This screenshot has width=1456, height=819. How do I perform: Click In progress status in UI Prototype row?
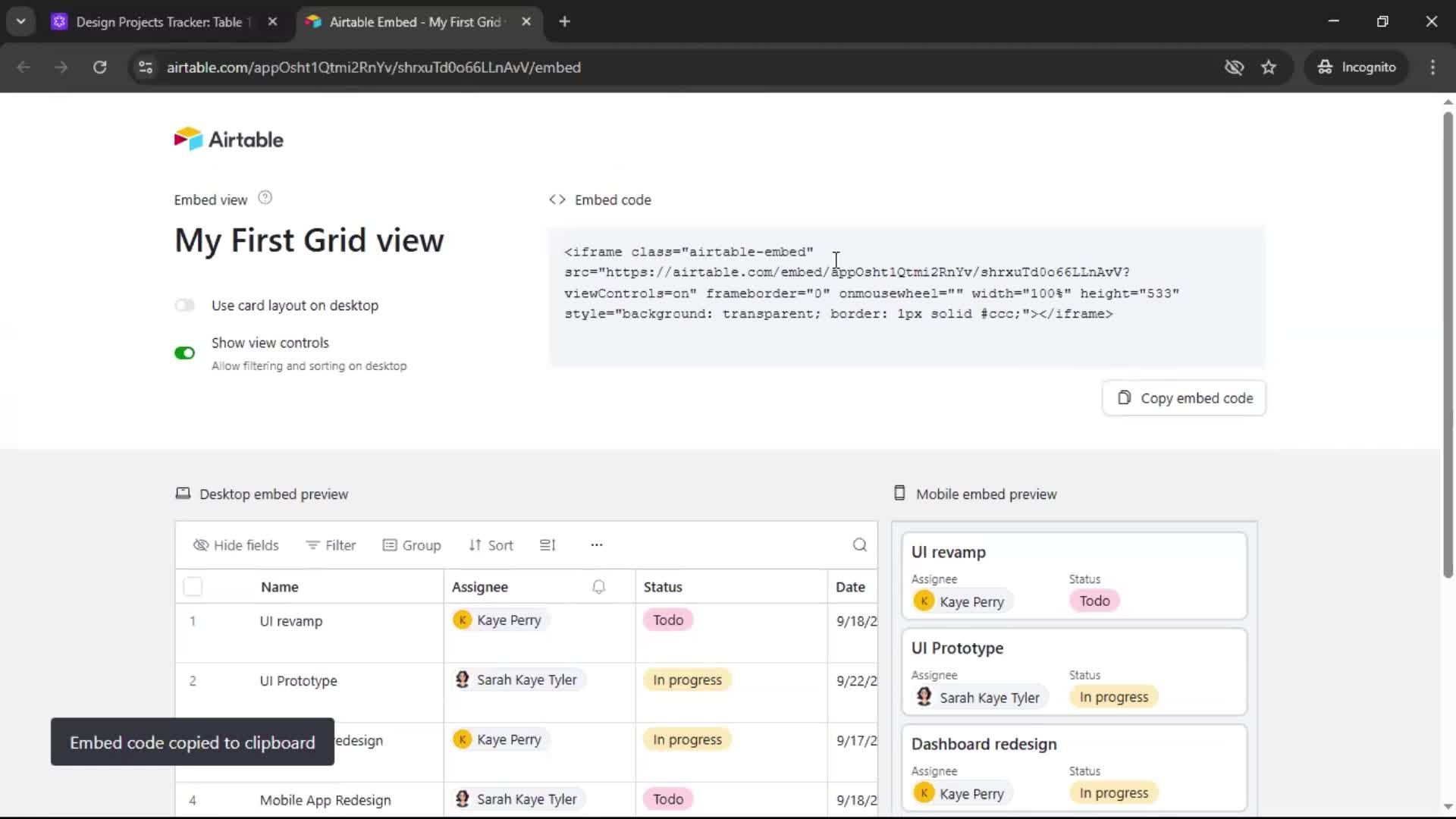pyautogui.click(x=687, y=680)
